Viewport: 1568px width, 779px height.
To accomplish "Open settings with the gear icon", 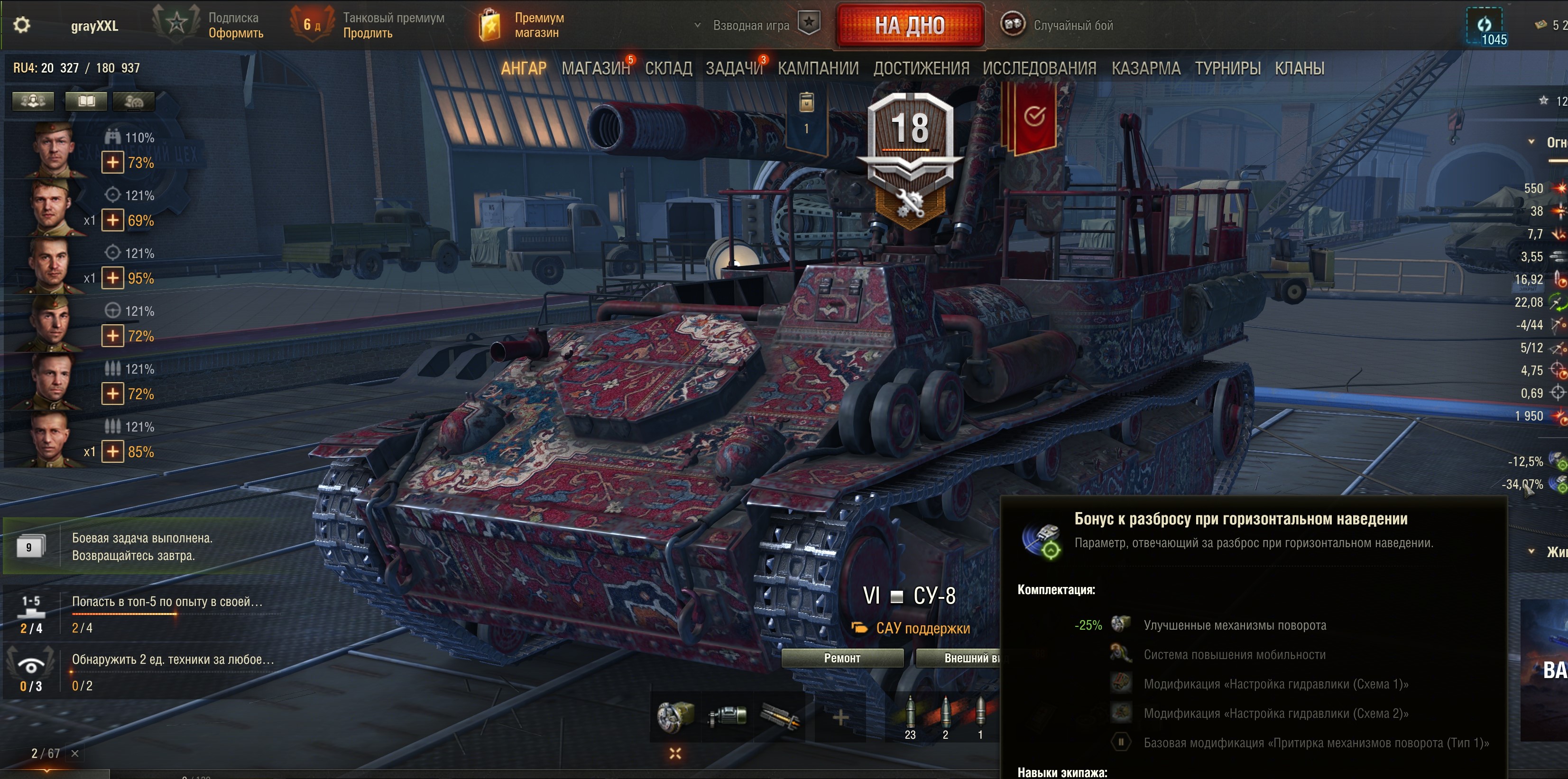I will pos(22,25).
